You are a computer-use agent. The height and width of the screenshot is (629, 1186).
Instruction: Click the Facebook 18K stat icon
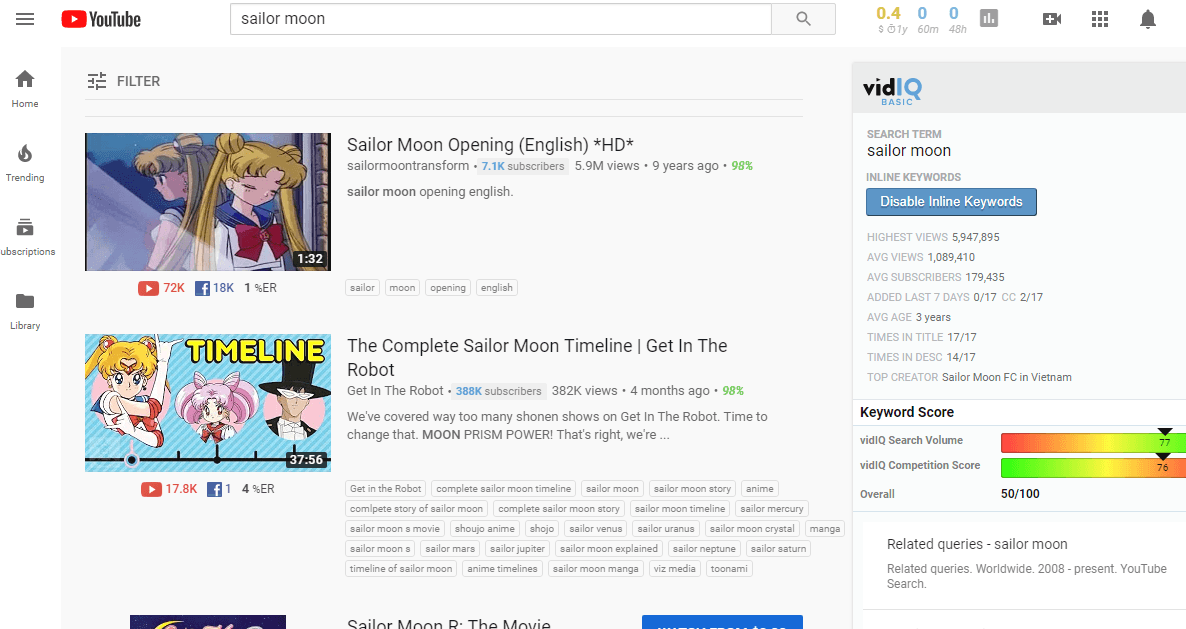[202, 288]
